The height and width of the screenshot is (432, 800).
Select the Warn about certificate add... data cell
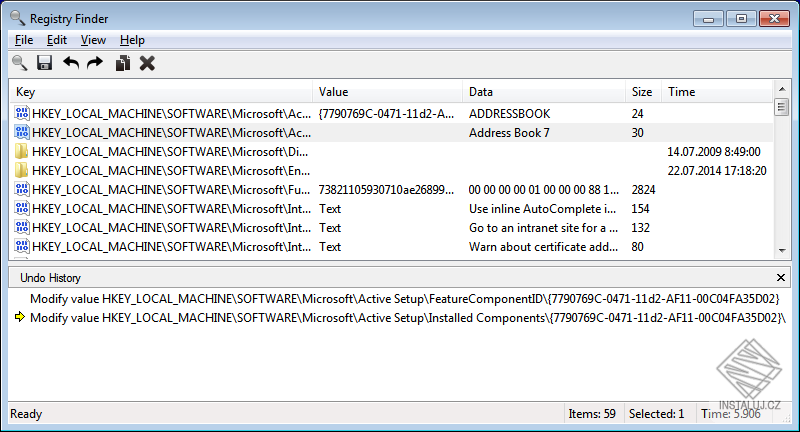click(x=543, y=247)
